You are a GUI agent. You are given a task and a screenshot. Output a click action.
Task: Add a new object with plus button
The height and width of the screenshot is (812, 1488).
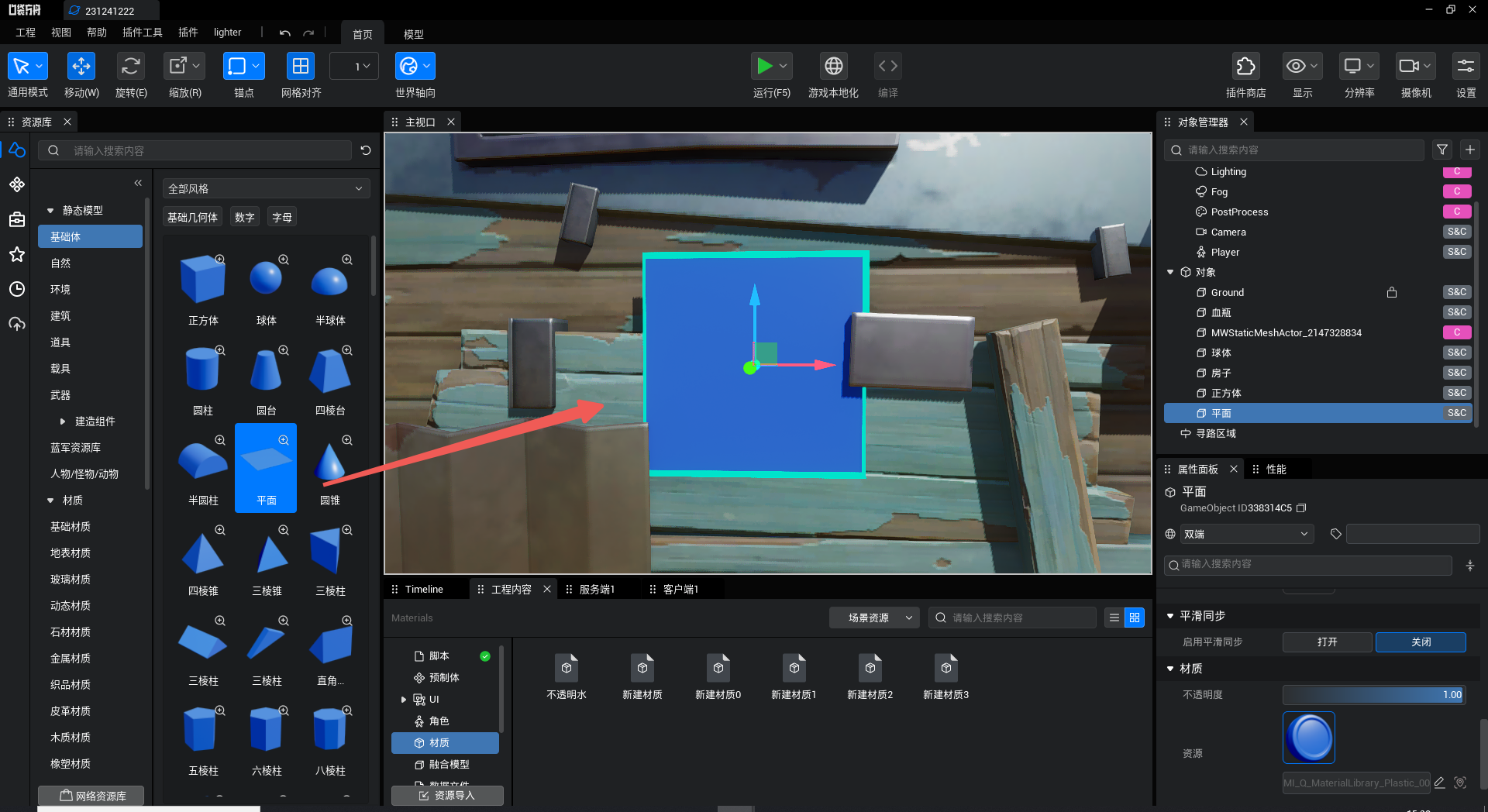pyautogui.click(x=1470, y=150)
